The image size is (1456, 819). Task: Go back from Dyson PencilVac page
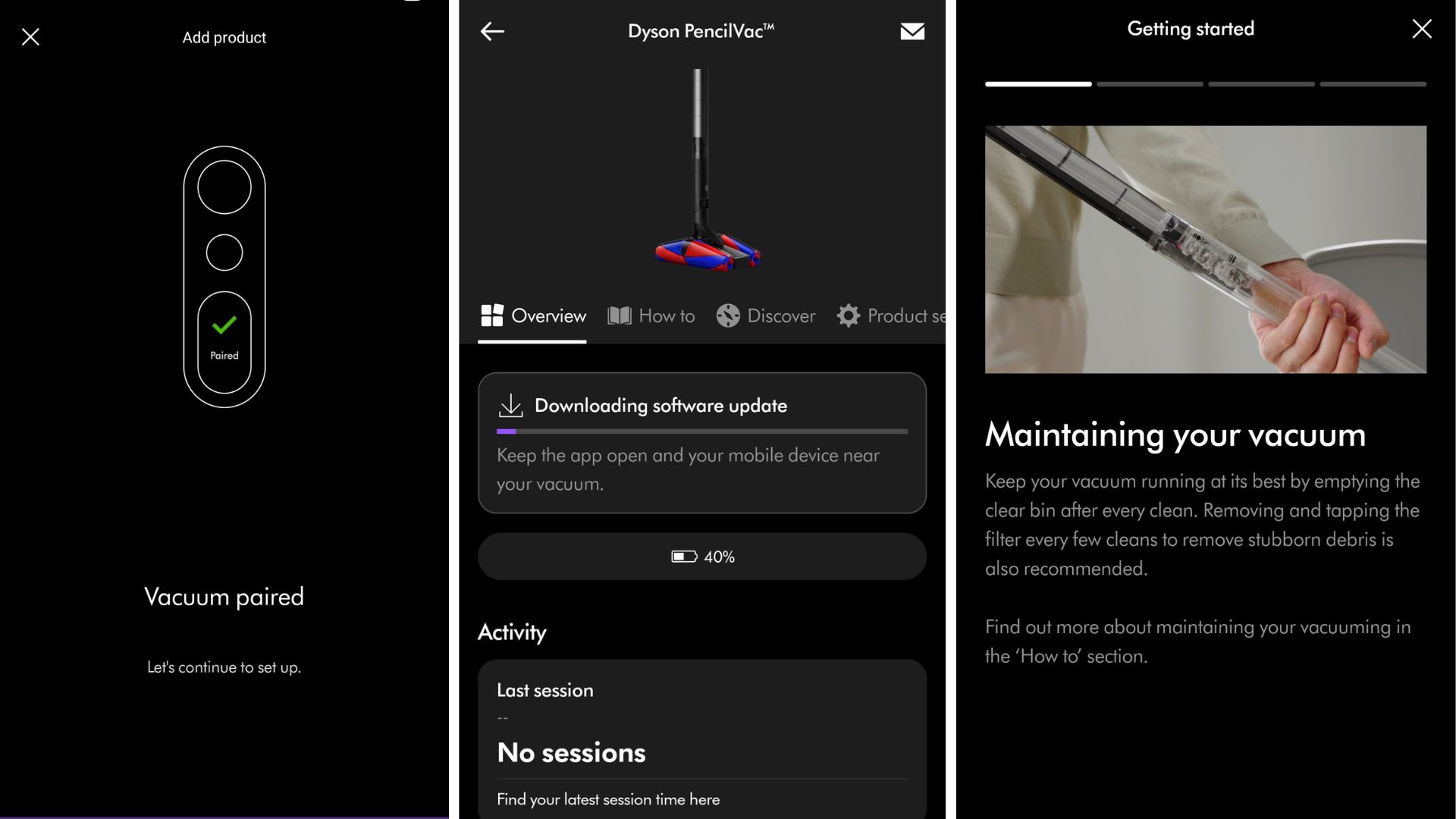(492, 31)
